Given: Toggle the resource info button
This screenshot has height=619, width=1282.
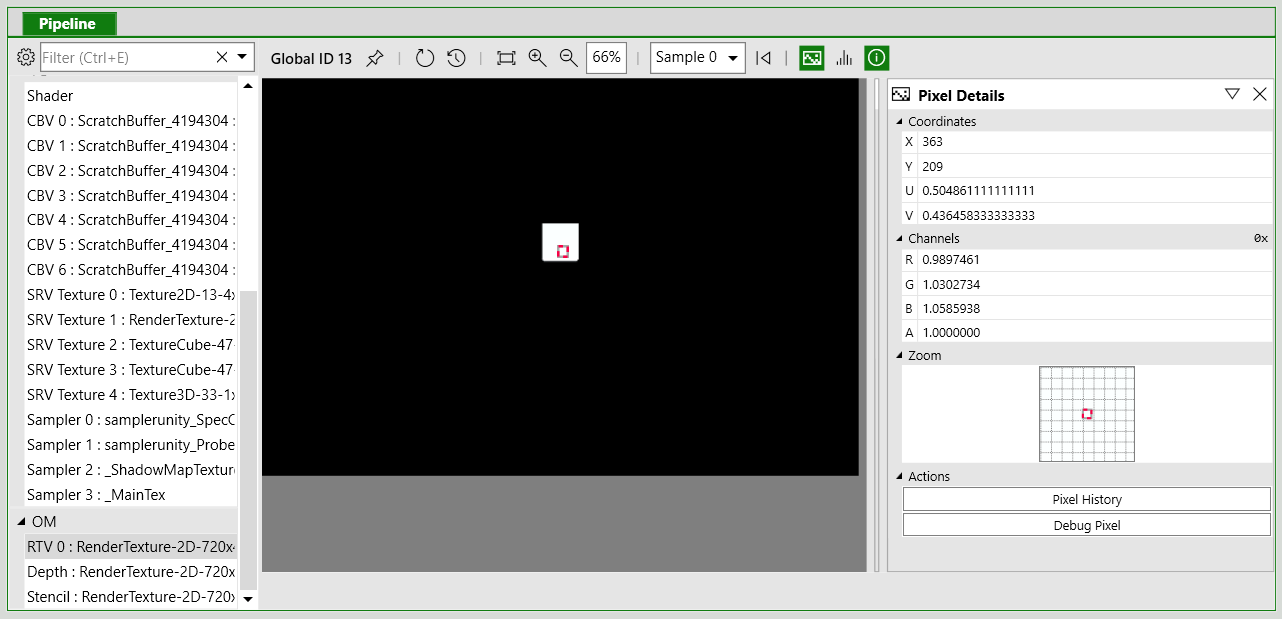Looking at the screenshot, I should pyautogui.click(x=877, y=58).
